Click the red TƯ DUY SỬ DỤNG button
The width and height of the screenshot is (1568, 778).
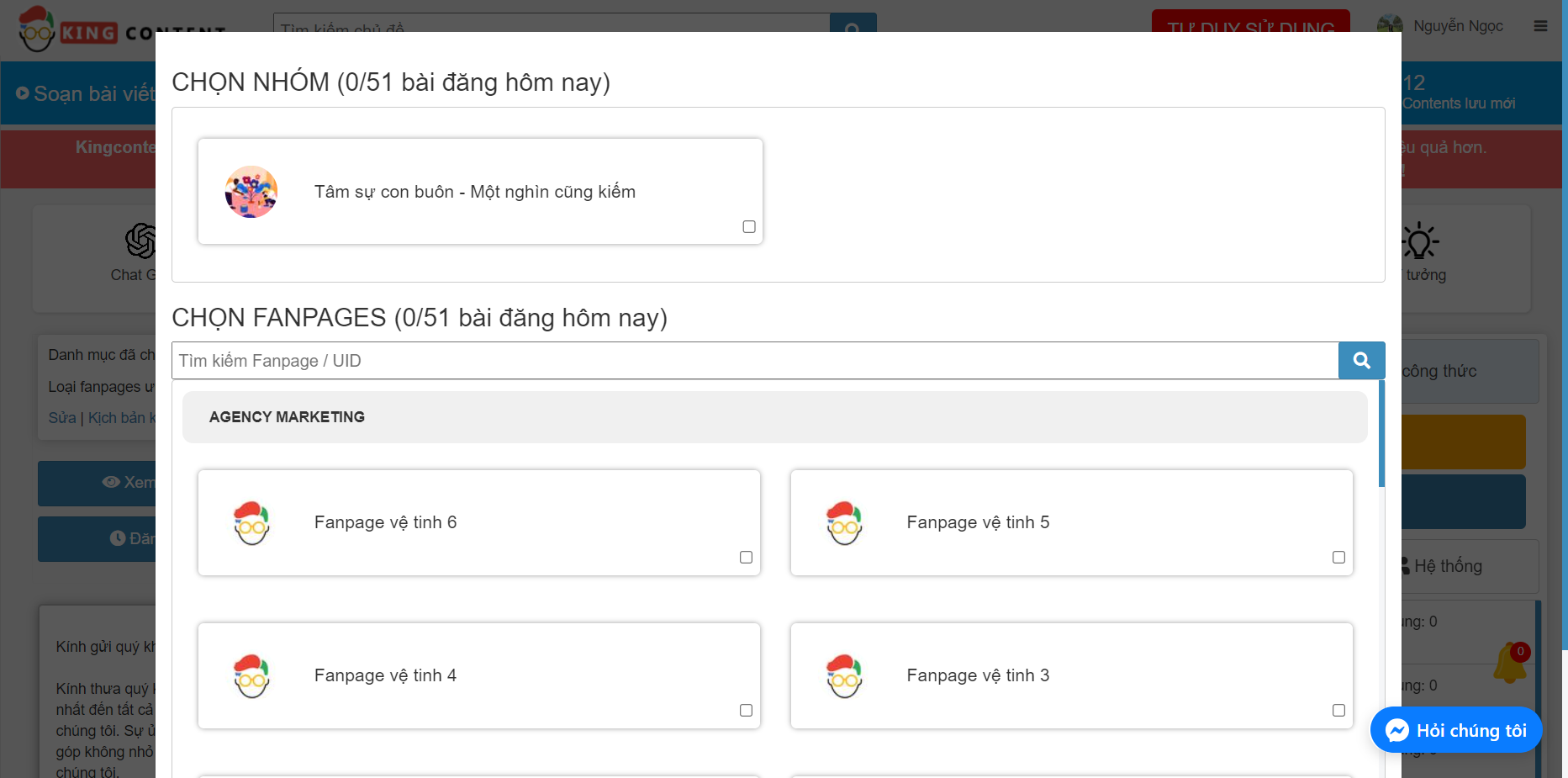(x=1250, y=21)
